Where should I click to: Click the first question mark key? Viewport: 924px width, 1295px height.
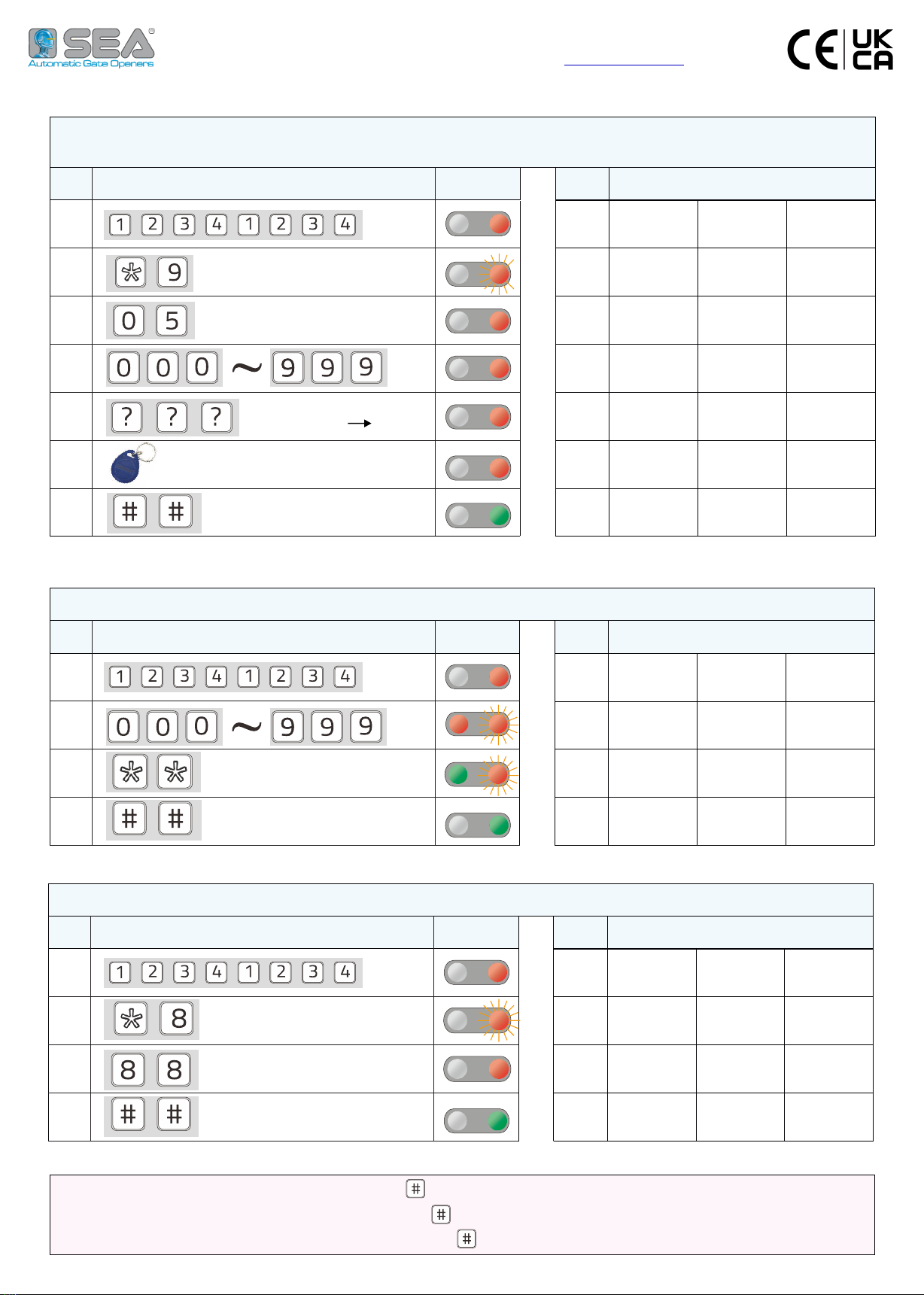(127, 417)
